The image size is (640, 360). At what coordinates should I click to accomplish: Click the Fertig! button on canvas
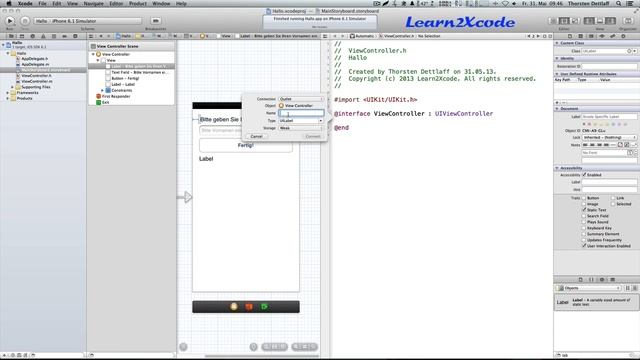tap(246, 145)
